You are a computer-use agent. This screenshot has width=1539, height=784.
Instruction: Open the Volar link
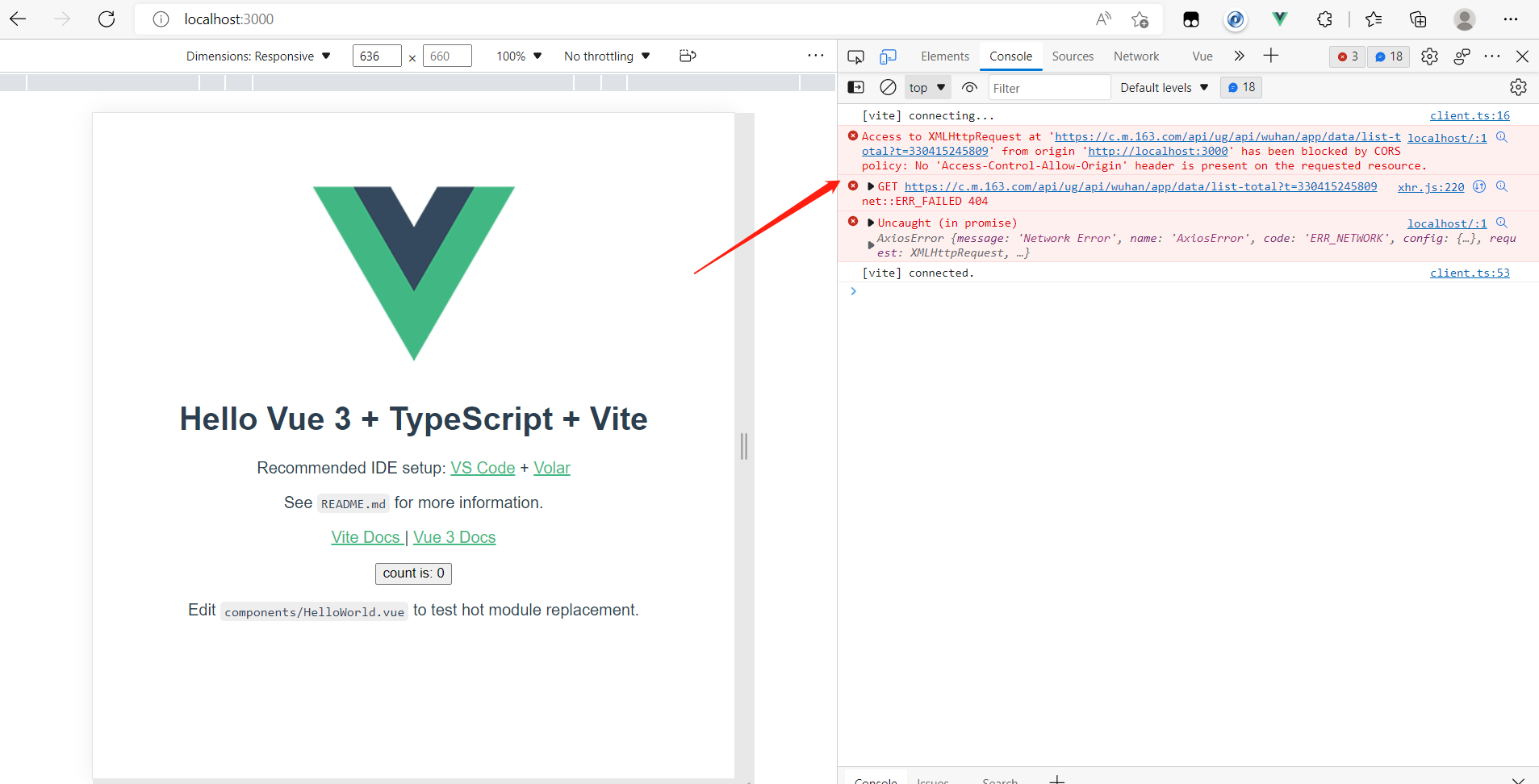(x=552, y=468)
